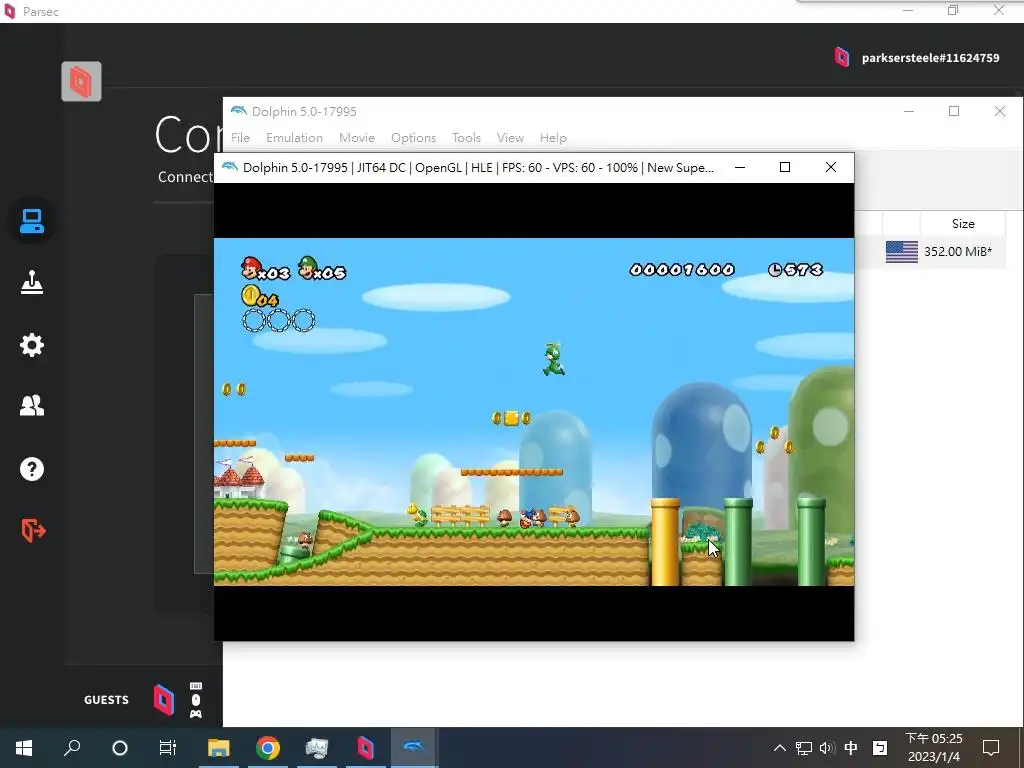Click the Size column header in game list
Image resolution: width=1024 pixels, height=768 pixels.
tap(963, 223)
